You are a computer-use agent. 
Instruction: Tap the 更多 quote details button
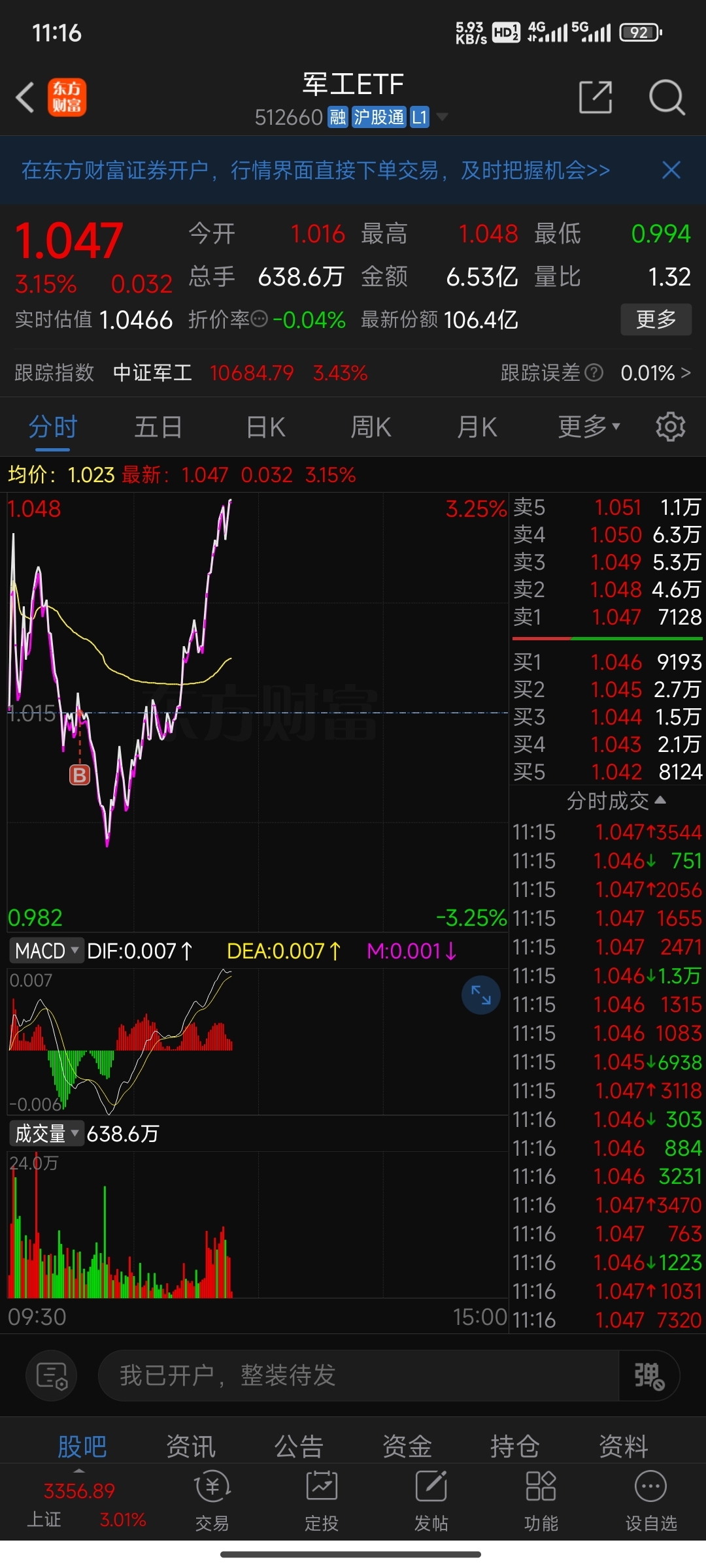point(656,319)
